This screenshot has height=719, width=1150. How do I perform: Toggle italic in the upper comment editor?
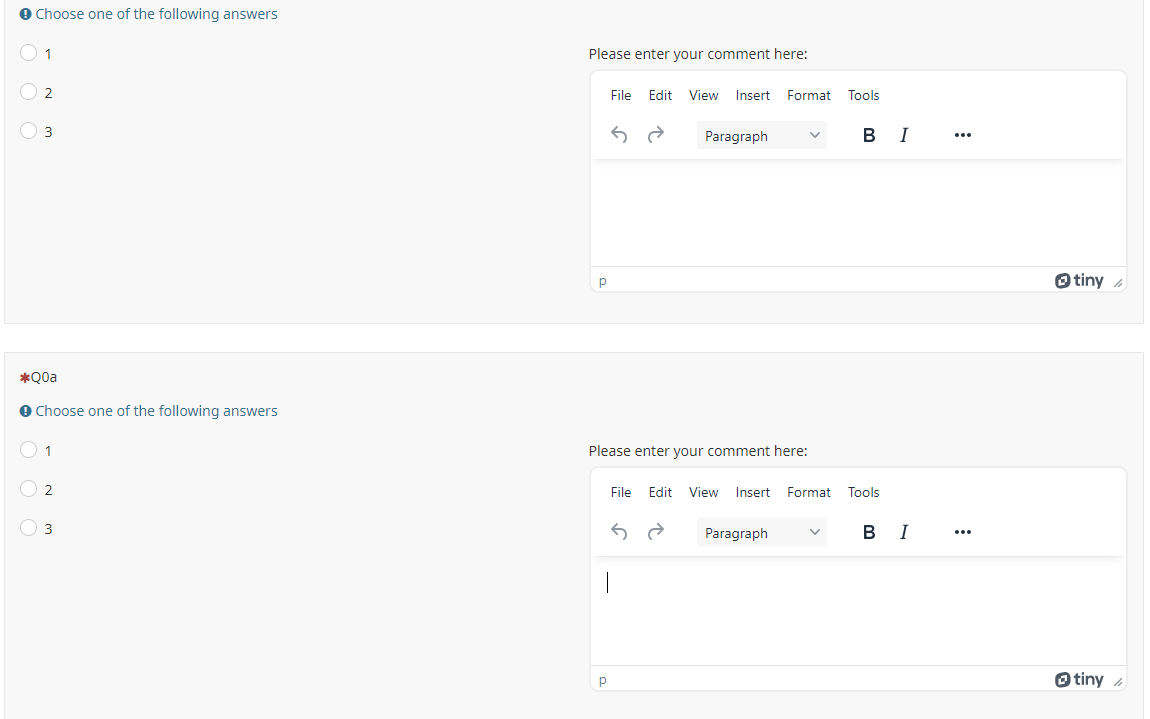(x=904, y=135)
